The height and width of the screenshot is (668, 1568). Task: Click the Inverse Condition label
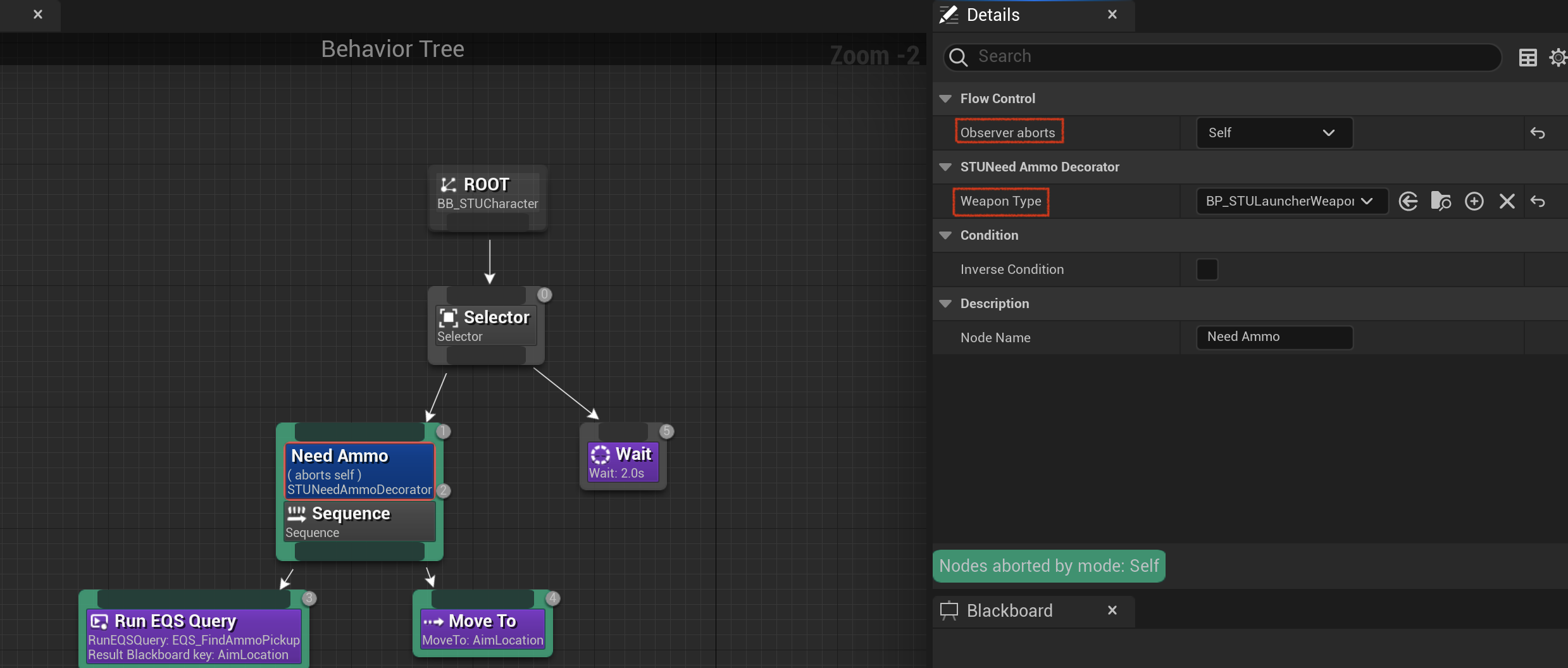[1012, 269]
